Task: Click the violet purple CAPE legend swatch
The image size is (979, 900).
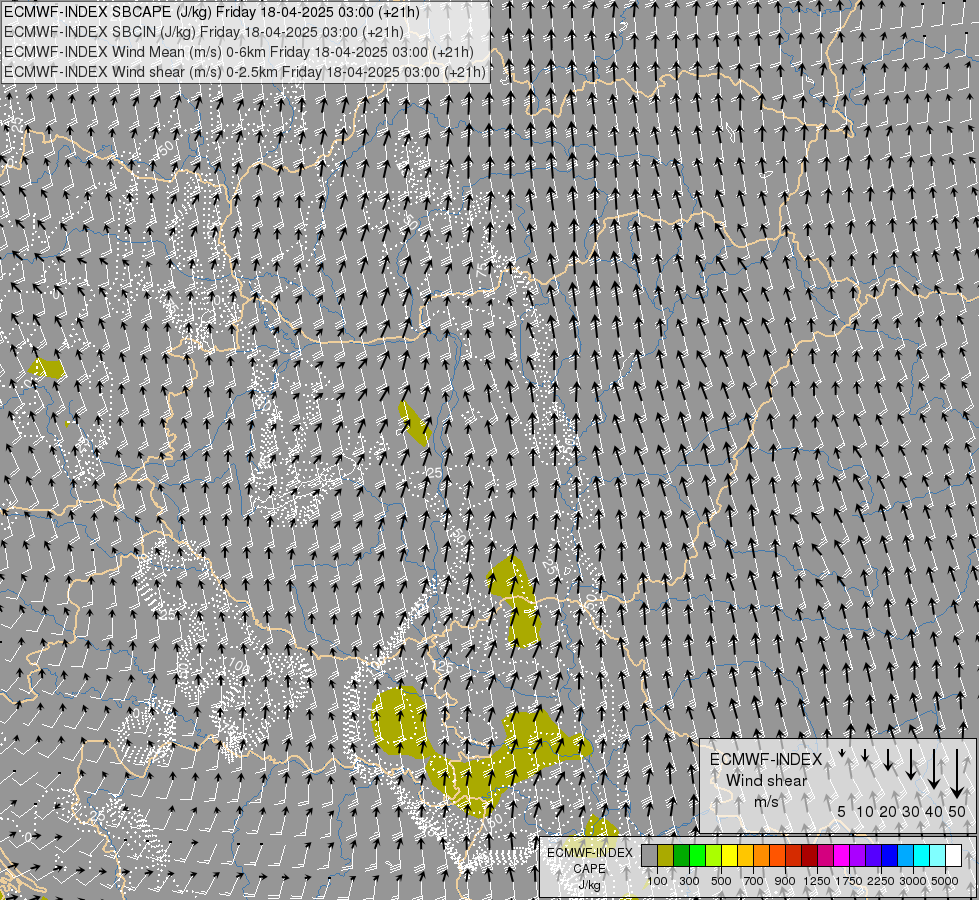Action: [x=857, y=856]
